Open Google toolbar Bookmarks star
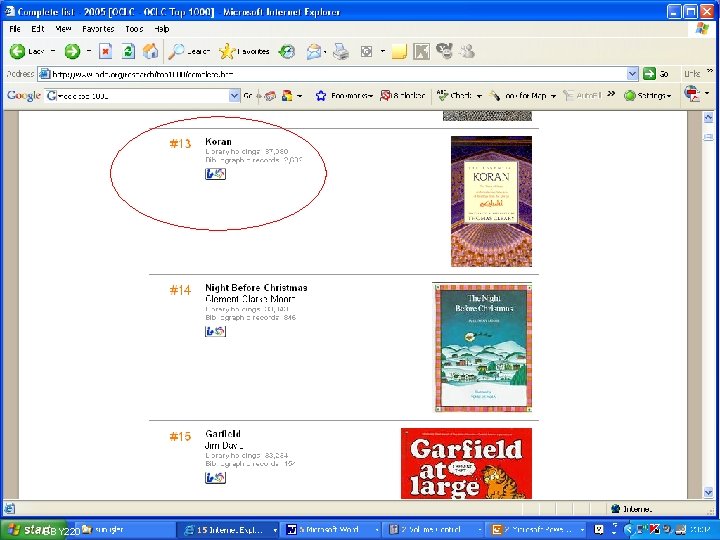 (x=343, y=96)
